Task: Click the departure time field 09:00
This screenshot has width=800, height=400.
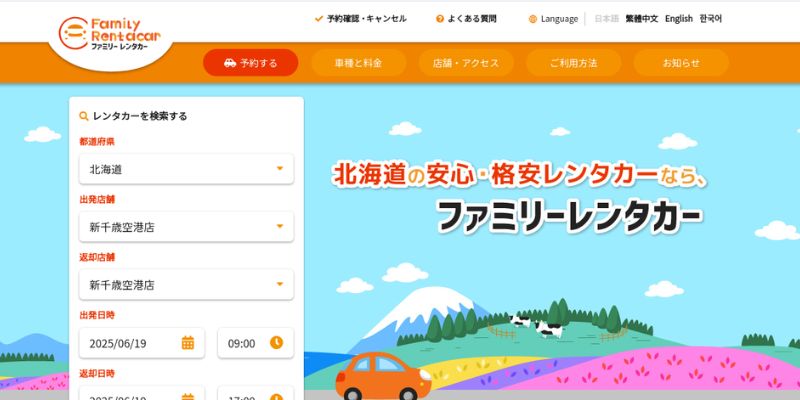Action: [256, 343]
